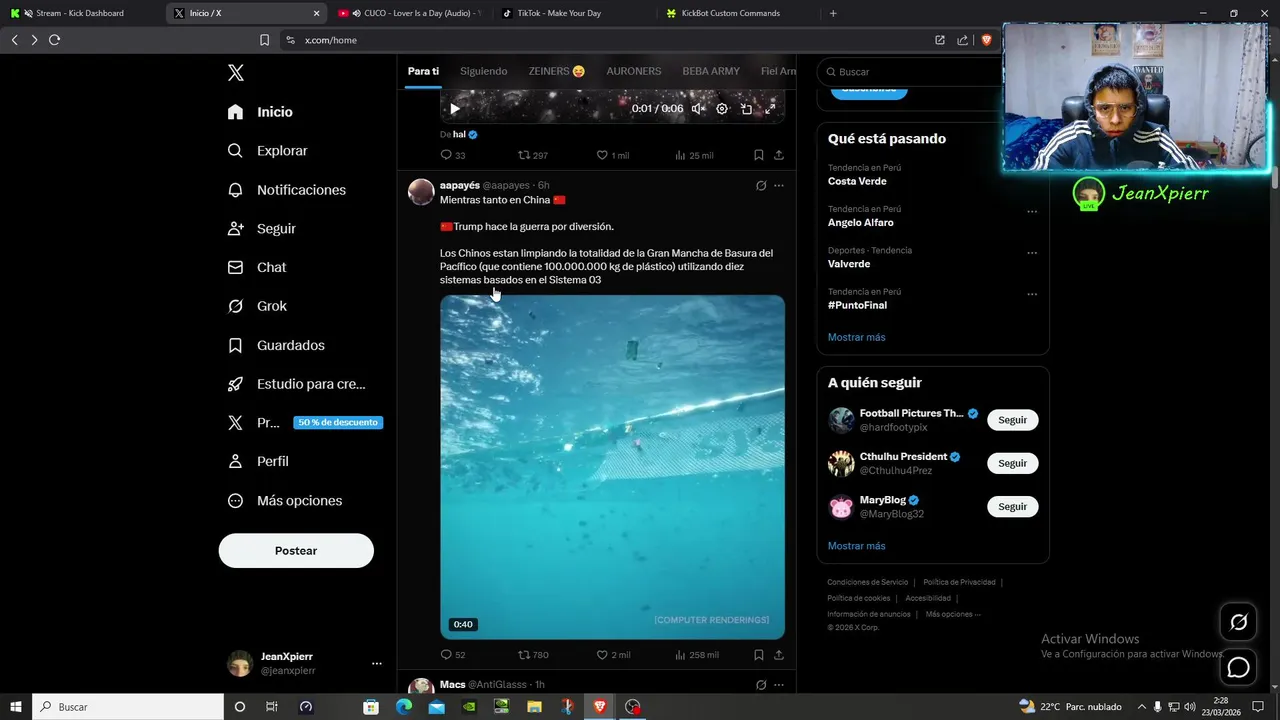1280x720 pixels.
Task: Open more options on aapayés post
Action: [779, 185]
